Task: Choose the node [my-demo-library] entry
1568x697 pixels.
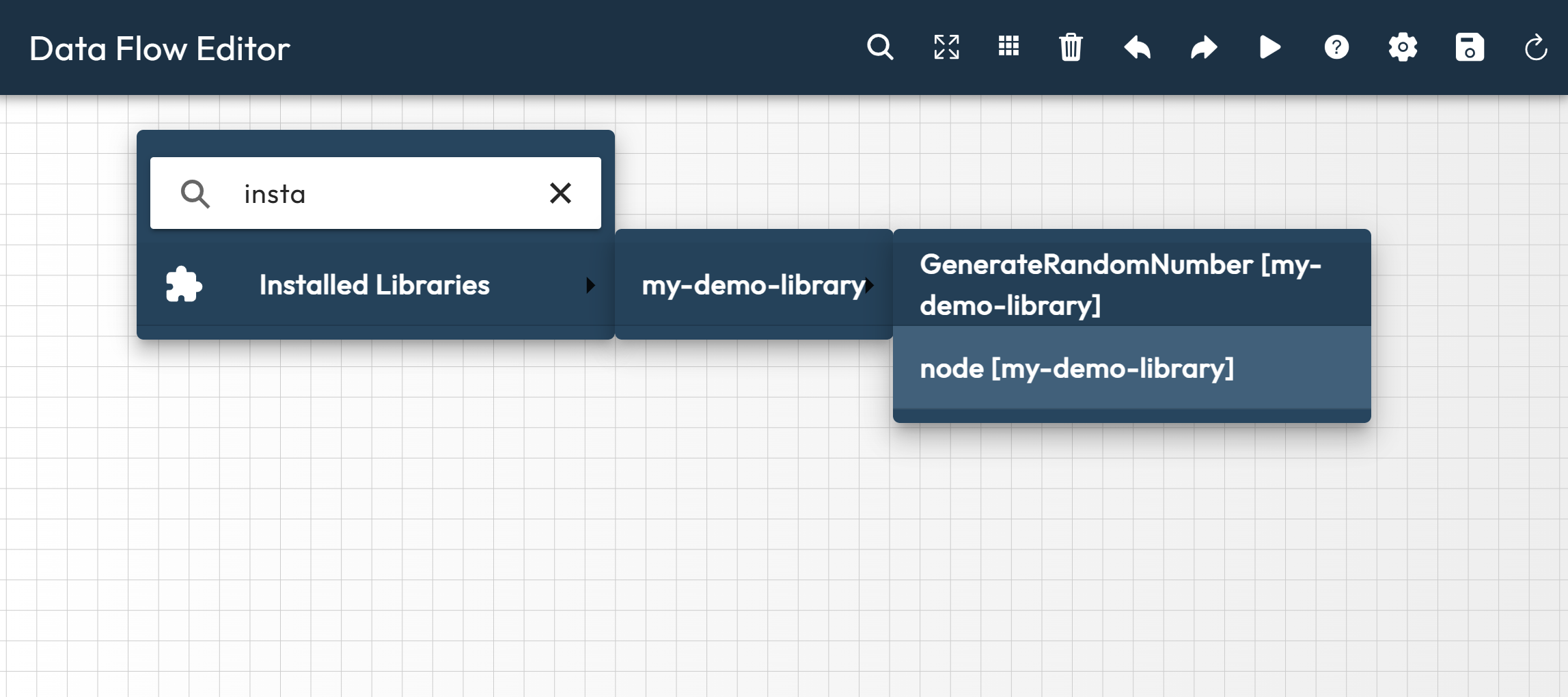Action: pyautogui.click(x=1077, y=368)
